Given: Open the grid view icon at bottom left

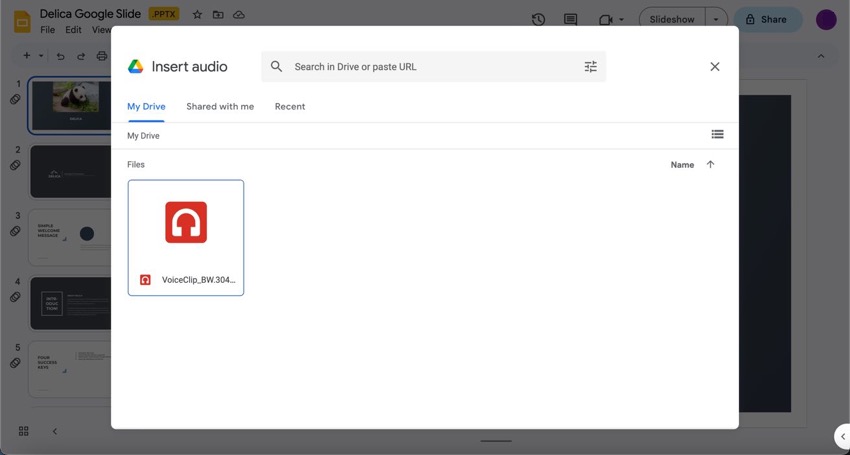Looking at the screenshot, I should pos(23,431).
